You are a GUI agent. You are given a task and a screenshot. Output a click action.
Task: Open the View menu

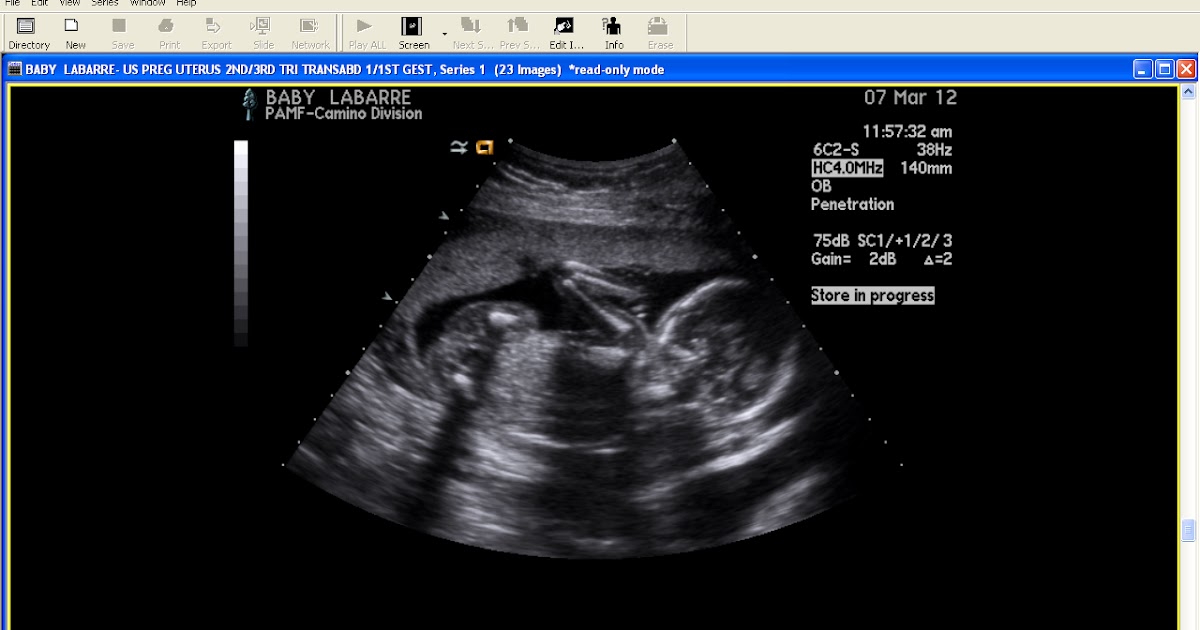[x=68, y=3]
